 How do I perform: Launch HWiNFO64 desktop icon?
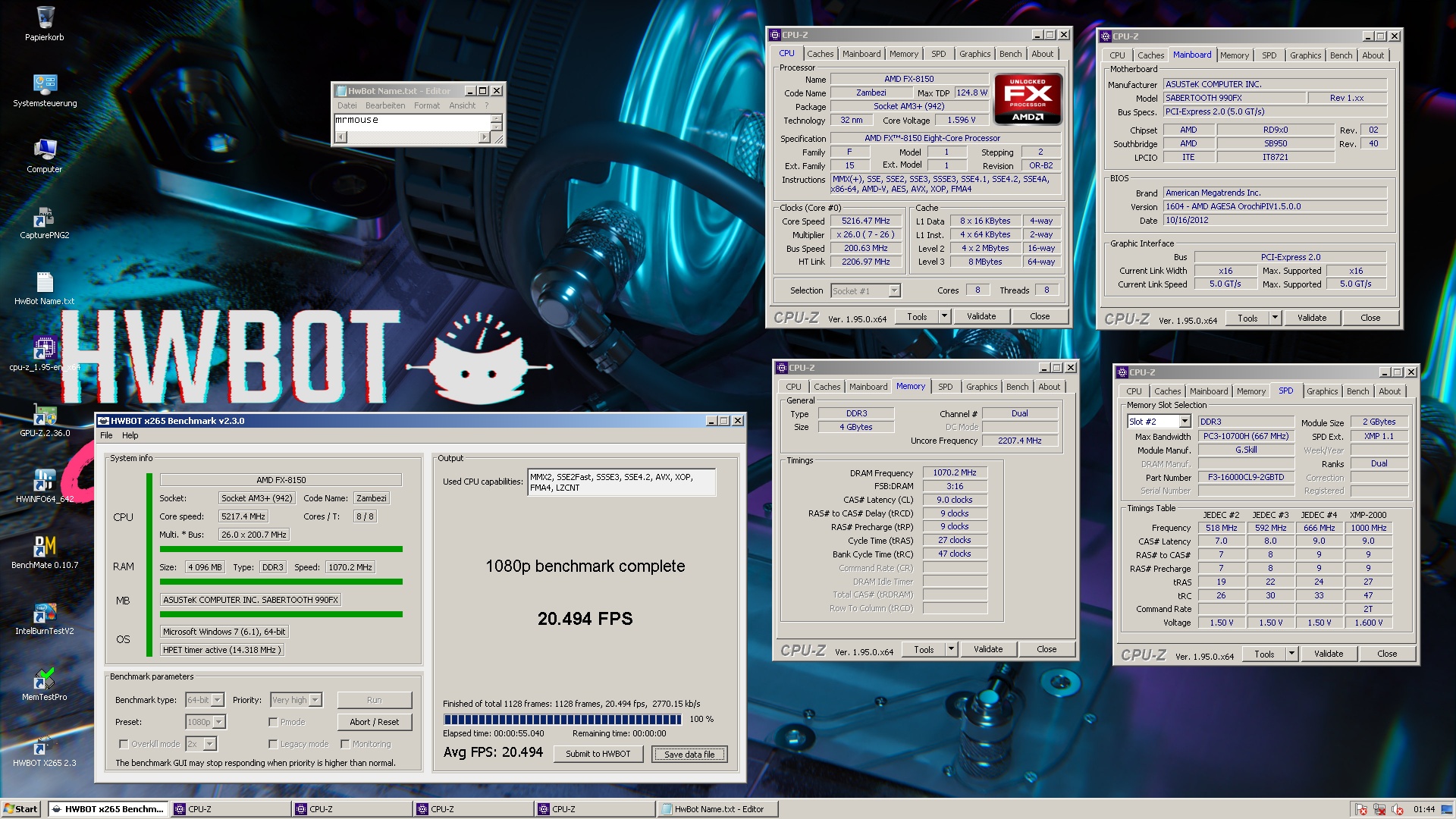(x=45, y=480)
